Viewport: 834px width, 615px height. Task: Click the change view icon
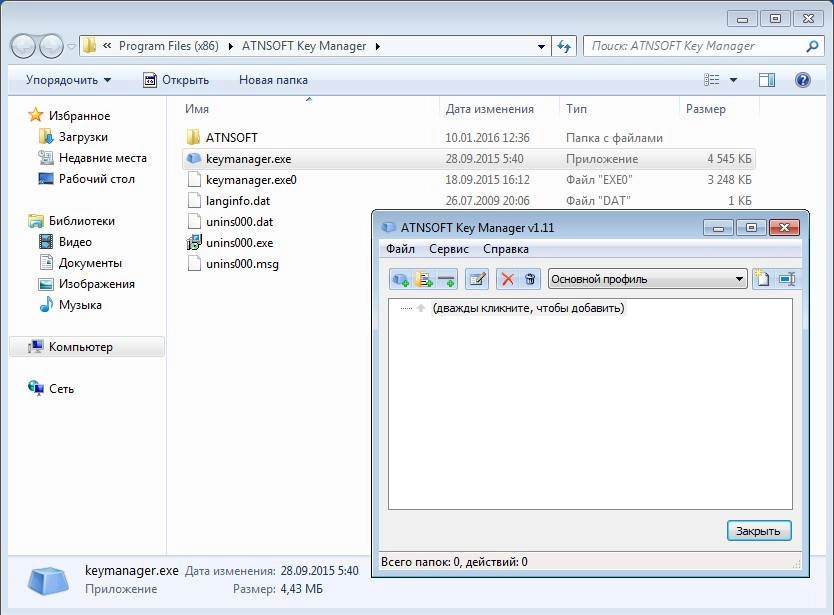712,80
